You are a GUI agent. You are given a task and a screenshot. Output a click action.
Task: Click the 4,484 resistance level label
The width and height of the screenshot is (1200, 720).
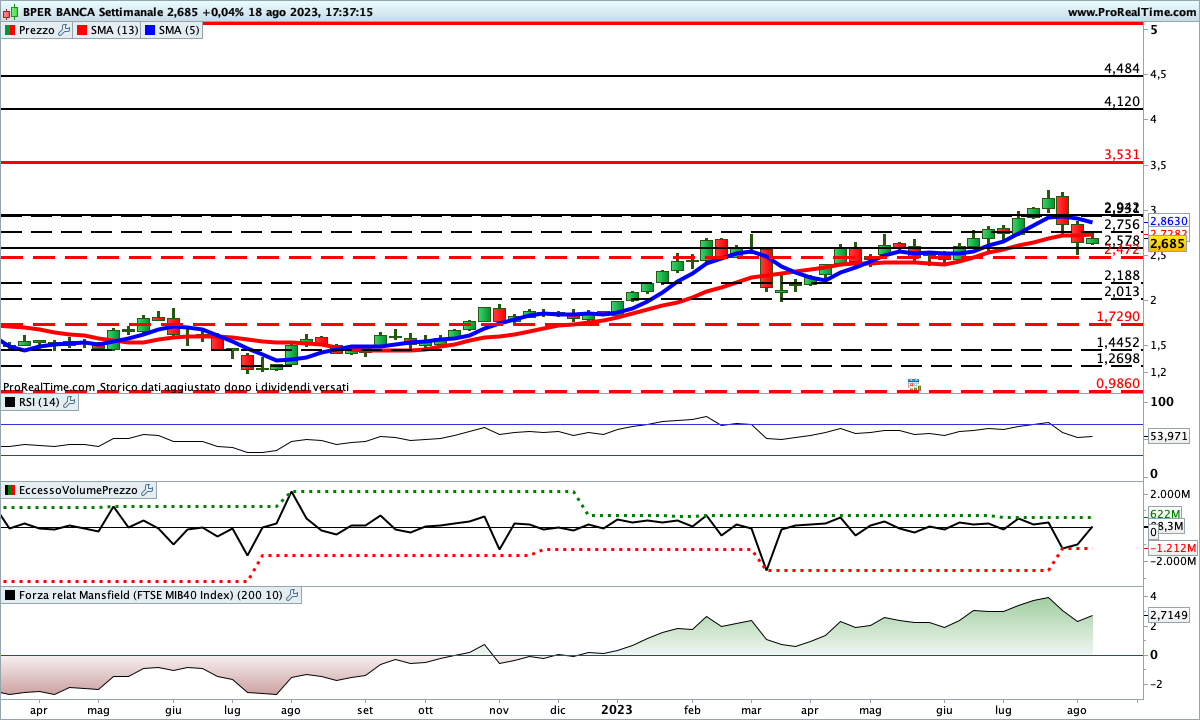click(x=1122, y=68)
